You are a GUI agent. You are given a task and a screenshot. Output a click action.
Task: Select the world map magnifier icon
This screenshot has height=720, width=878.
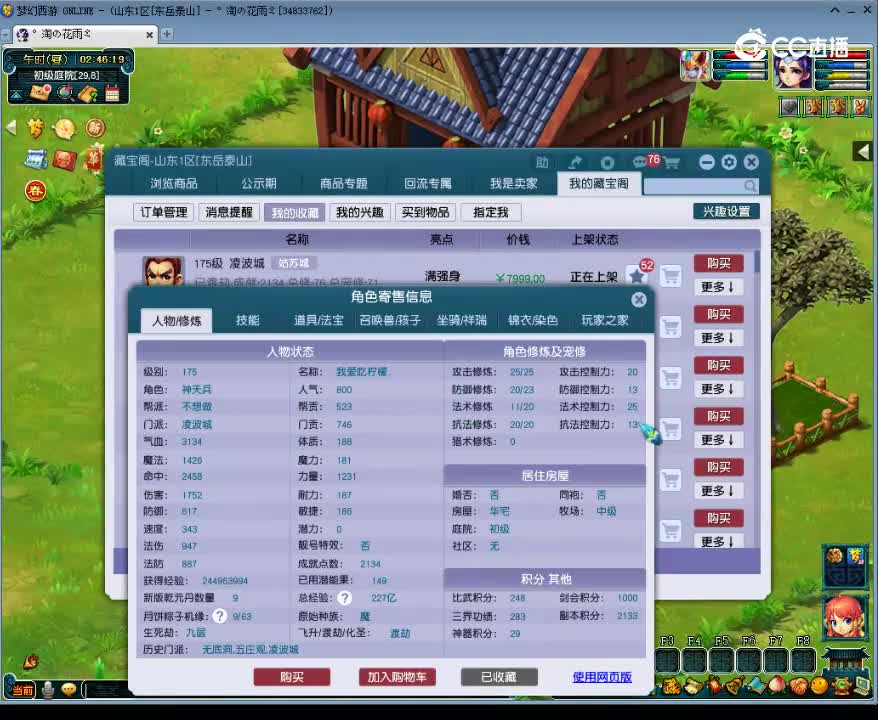[x=64, y=93]
